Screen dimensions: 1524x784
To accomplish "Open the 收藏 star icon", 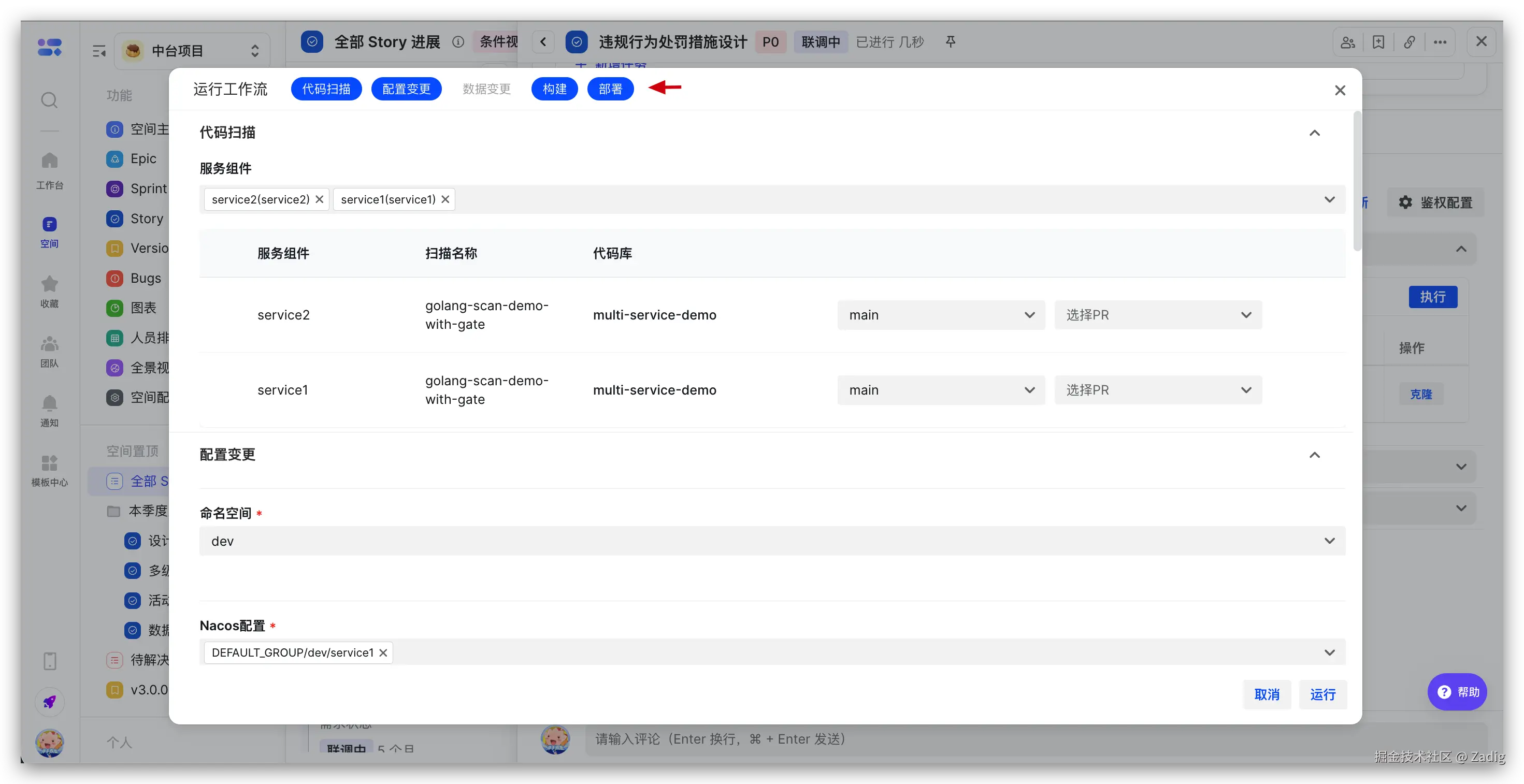I will [50, 284].
